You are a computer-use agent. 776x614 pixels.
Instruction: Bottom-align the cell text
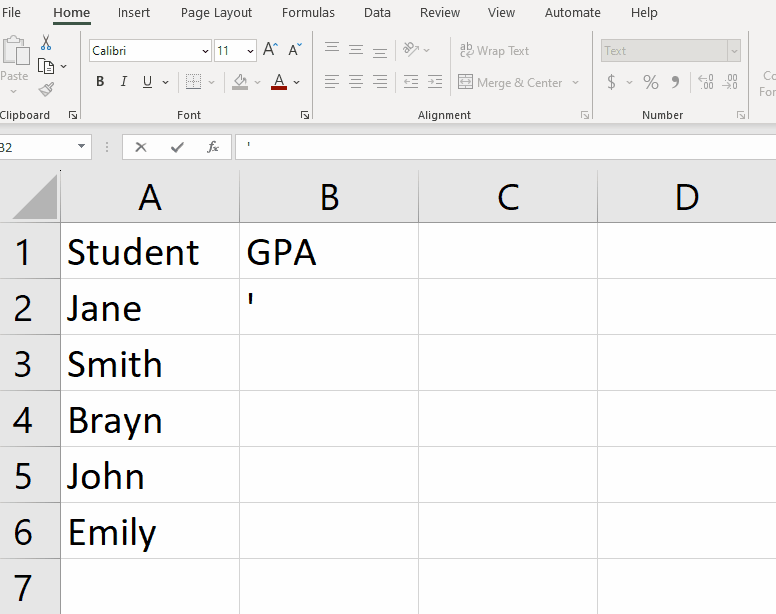(380, 52)
